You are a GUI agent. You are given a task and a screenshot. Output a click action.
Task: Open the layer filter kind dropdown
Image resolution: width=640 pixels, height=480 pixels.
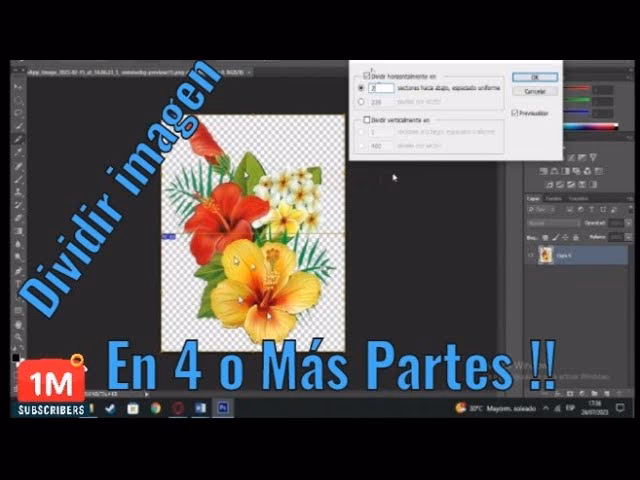541,210
